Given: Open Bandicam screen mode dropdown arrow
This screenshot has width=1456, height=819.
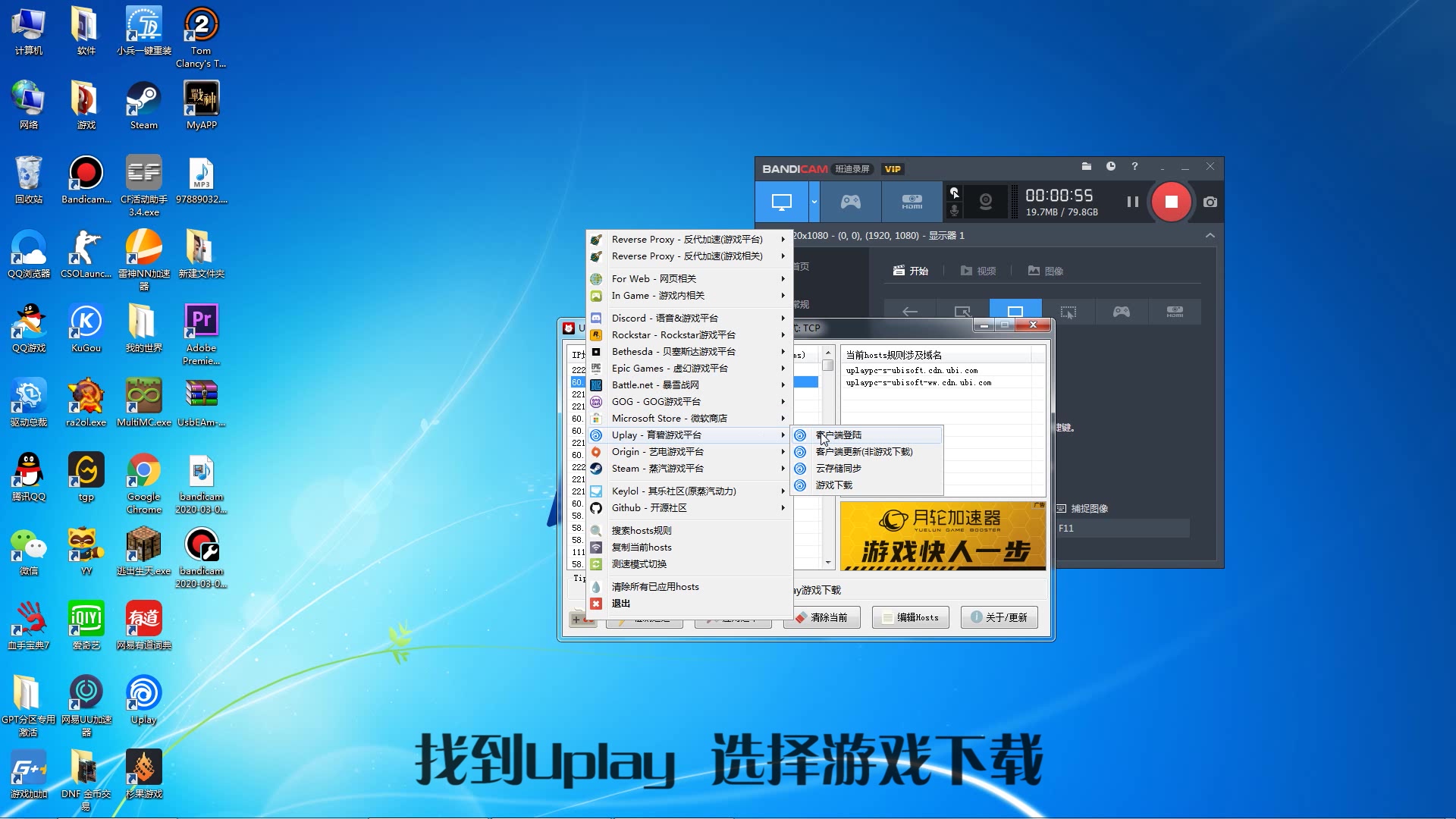Looking at the screenshot, I should [814, 202].
